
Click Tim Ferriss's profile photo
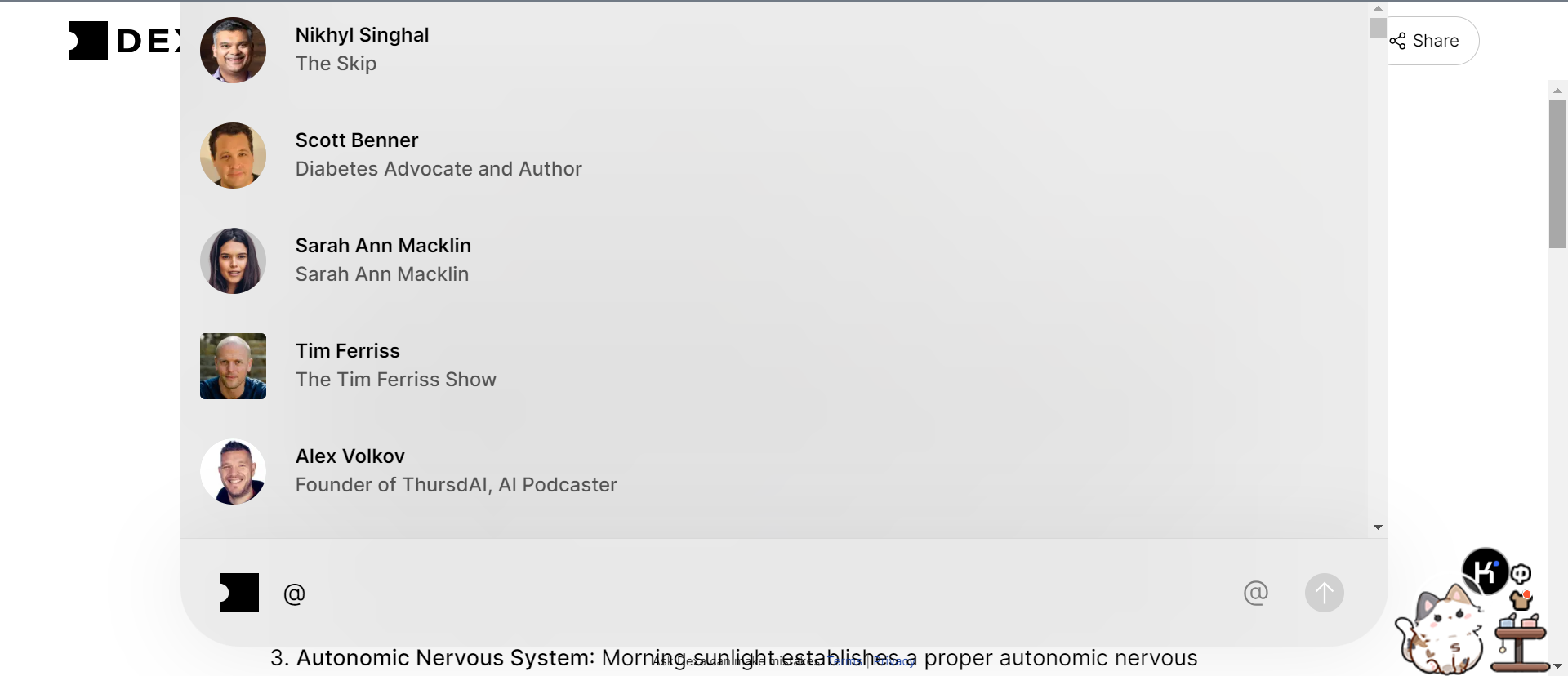(x=233, y=366)
